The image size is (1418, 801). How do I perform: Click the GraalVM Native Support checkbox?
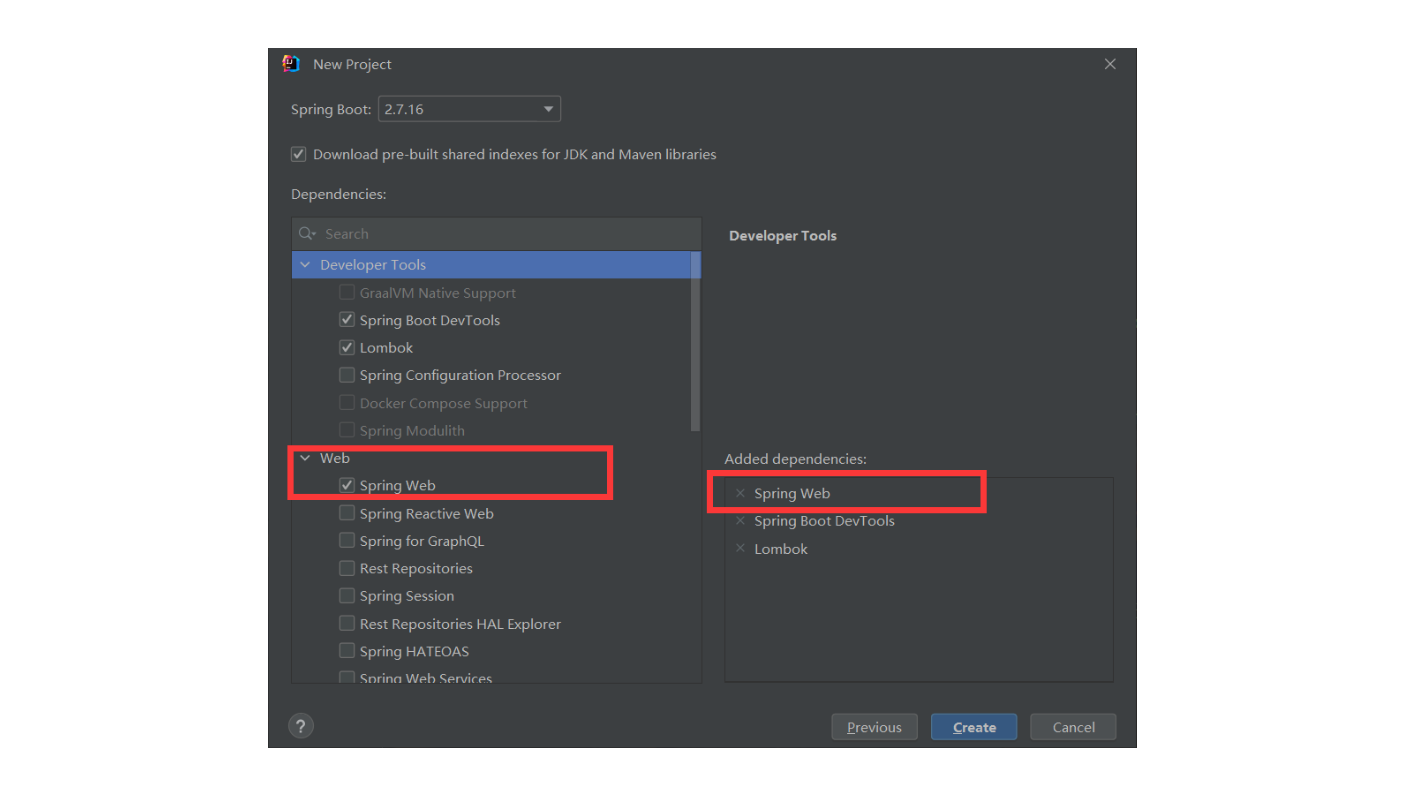(347, 293)
